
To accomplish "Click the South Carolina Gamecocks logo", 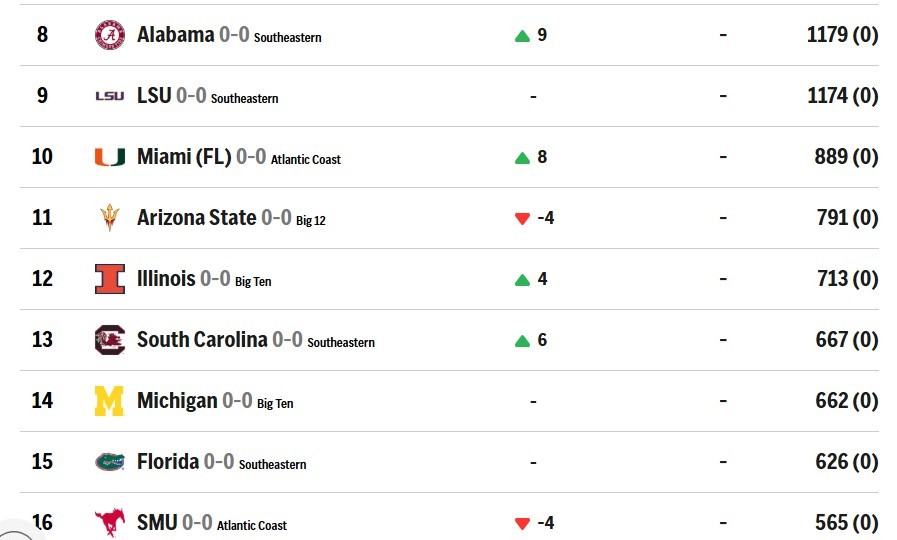I will point(109,340).
